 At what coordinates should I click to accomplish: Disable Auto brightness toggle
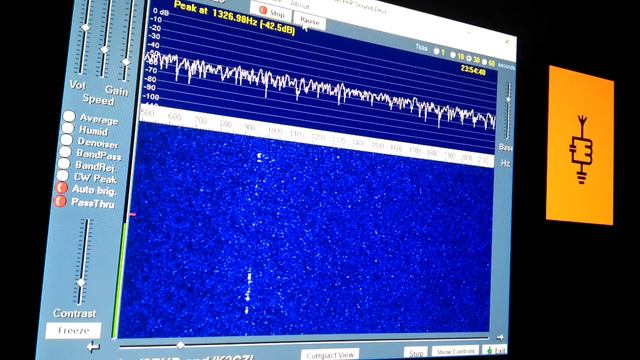61,188
